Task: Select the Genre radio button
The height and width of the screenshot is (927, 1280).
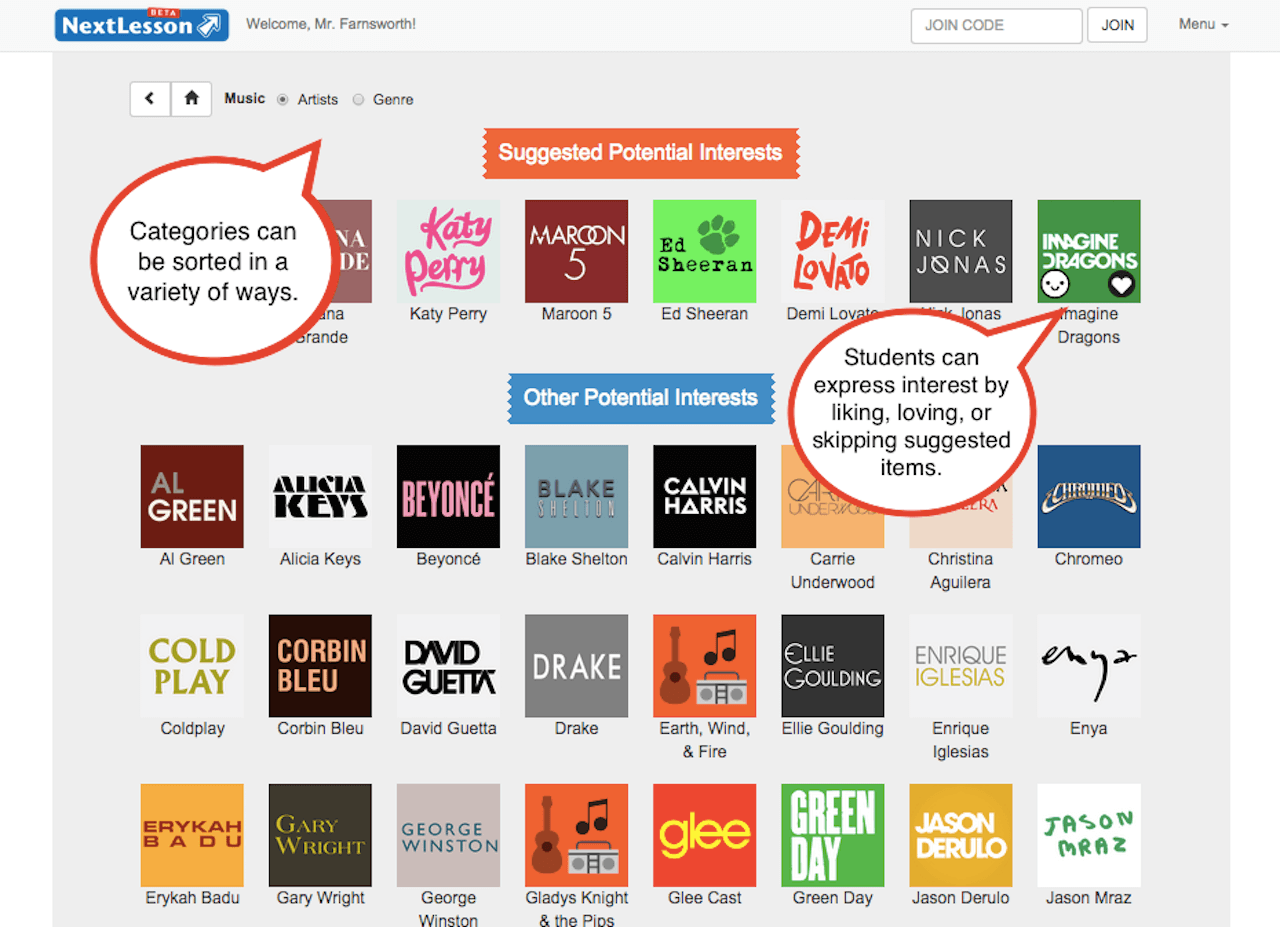Action: click(x=358, y=100)
